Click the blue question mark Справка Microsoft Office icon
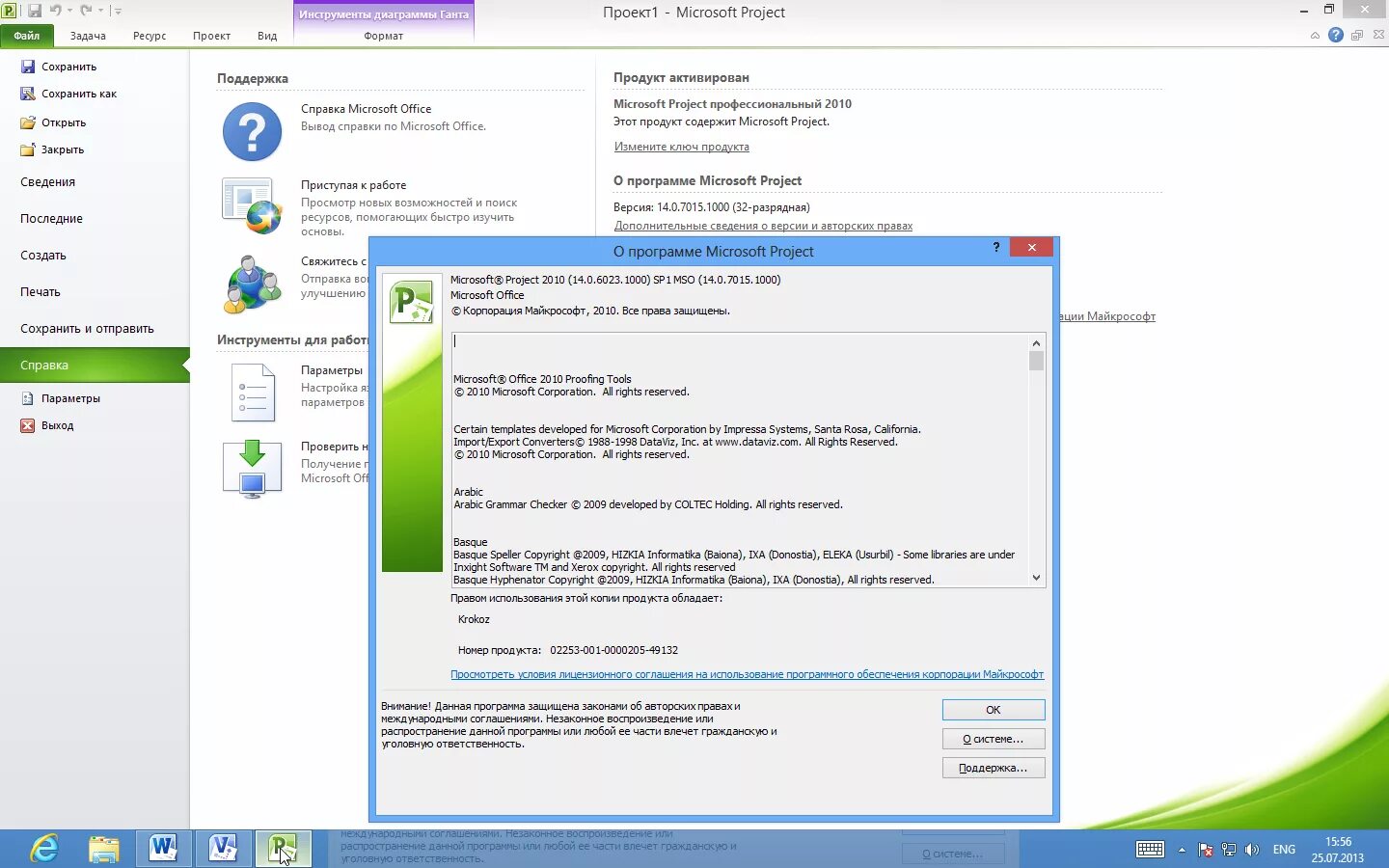Viewport: 1389px width, 868px height. (252, 131)
